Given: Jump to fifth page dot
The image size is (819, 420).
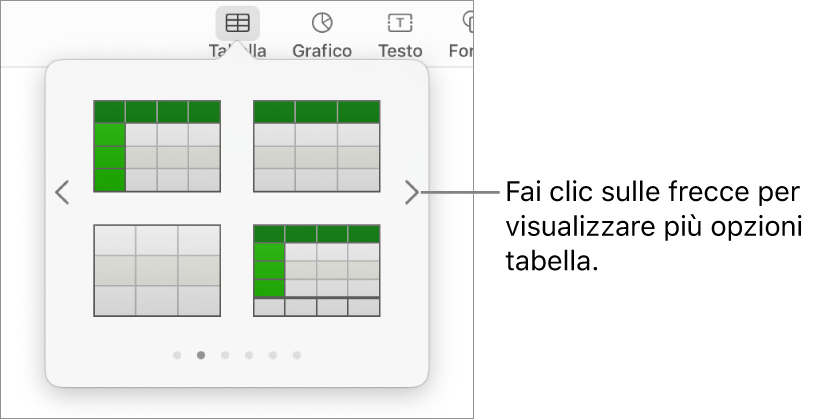Looking at the screenshot, I should click(273, 355).
